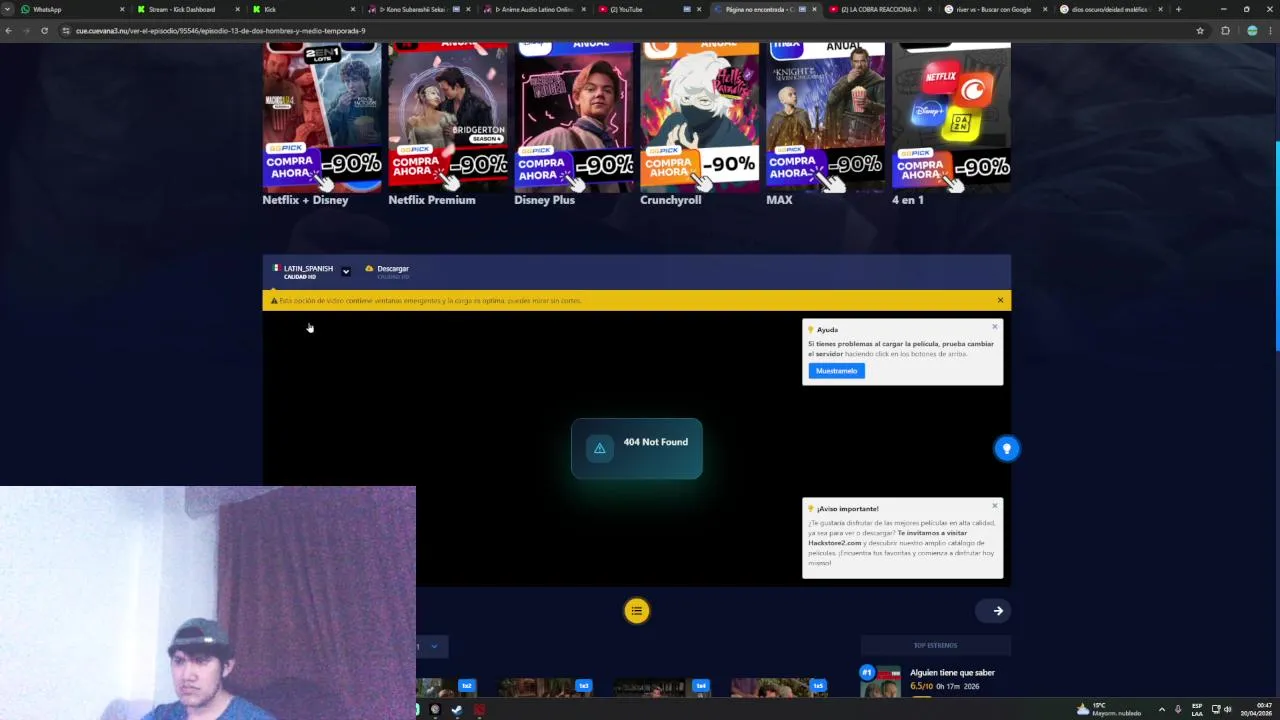This screenshot has width=1280, height=720.
Task: Switch to Stream - Kick Dashboard tab
Action: [x=188, y=9]
